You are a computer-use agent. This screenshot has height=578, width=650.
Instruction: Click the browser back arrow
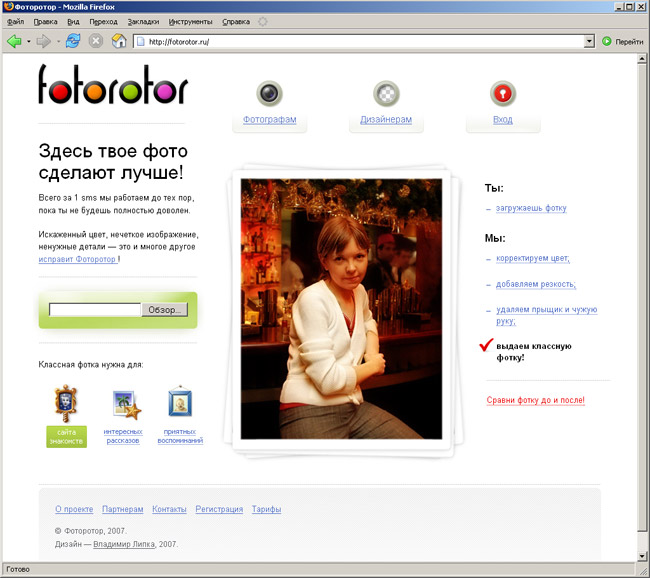coord(14,41)
